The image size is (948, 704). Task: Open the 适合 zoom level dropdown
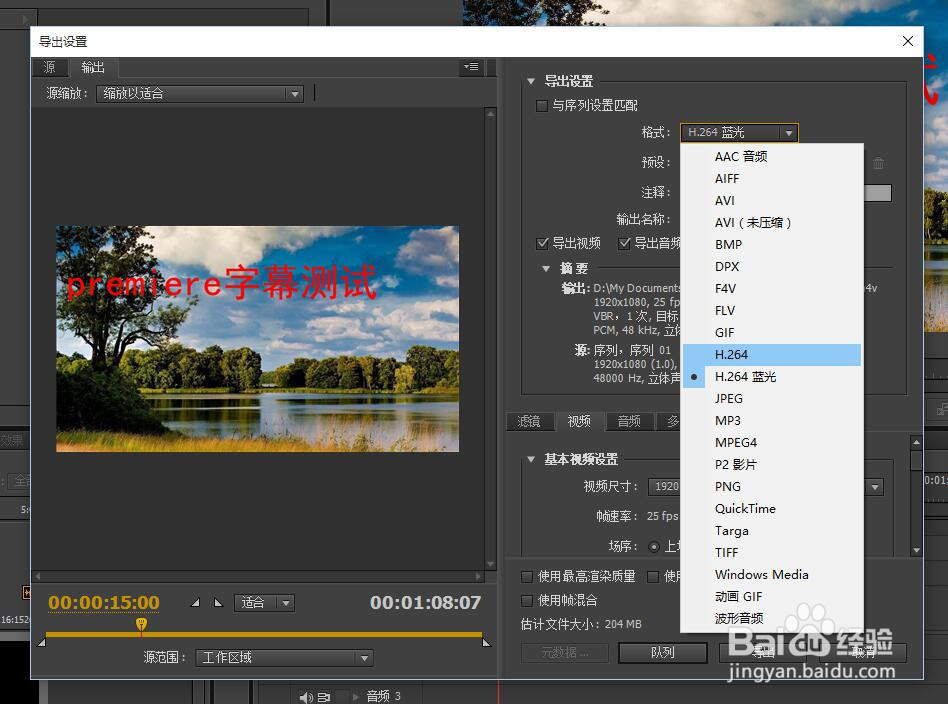[x=264, y=602]
